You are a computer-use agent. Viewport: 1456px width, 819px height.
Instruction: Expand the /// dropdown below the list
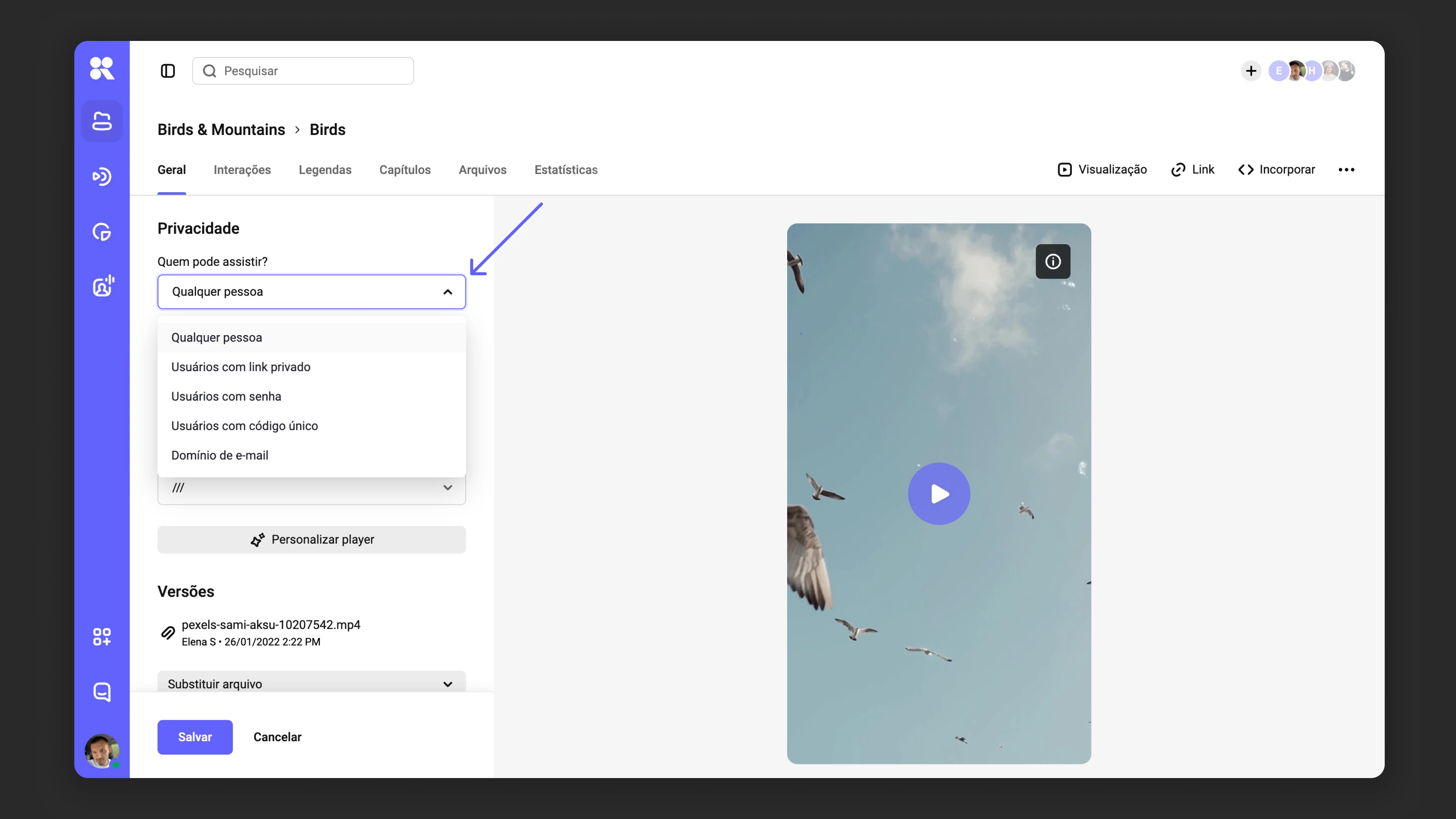311,488
